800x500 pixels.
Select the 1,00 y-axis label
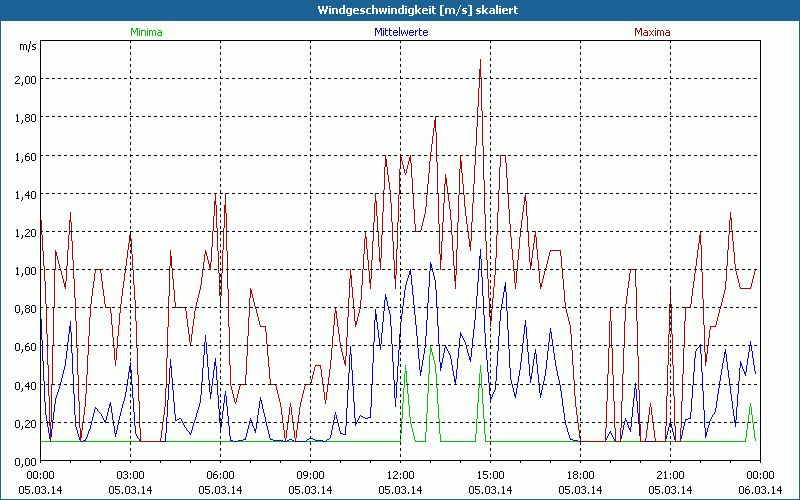pyautogui.click(x=23, y=270)
